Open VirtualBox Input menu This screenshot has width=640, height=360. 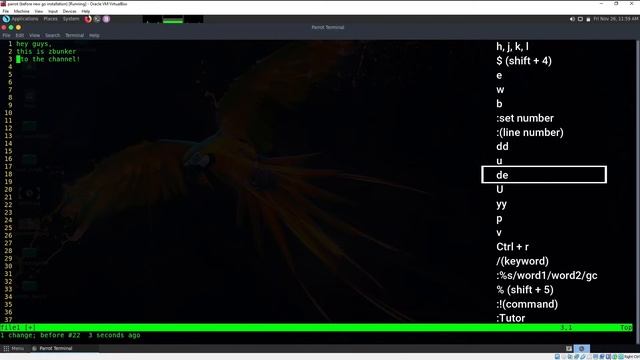tap(53, 11)
